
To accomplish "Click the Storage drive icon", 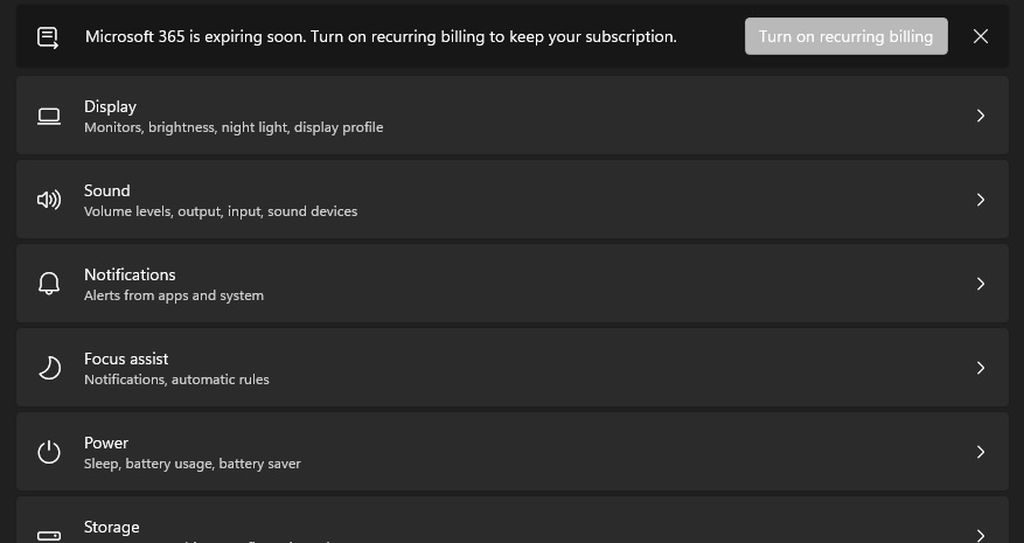I will [48, 535].
